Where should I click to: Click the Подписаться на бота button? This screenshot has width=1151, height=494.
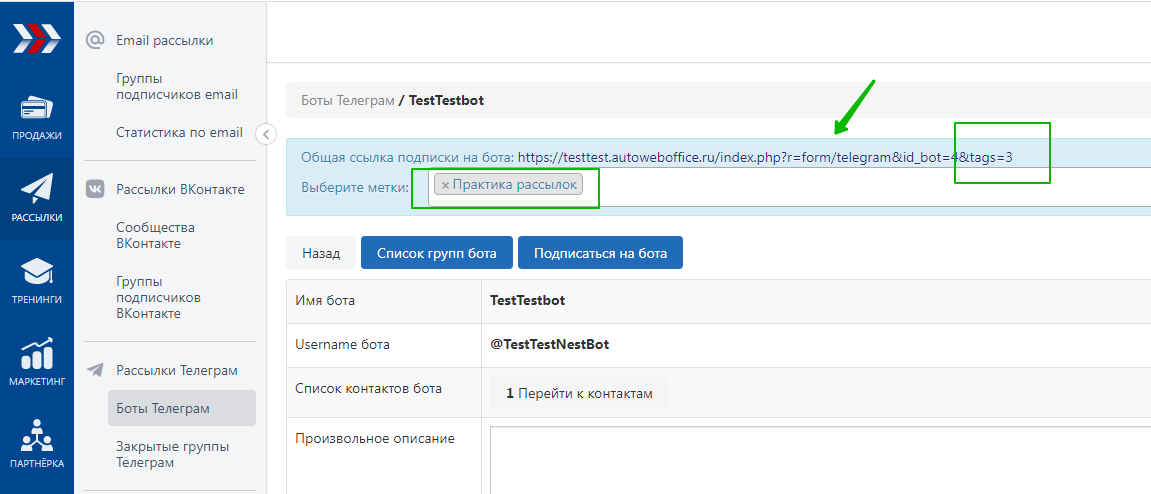pos(600,253)
